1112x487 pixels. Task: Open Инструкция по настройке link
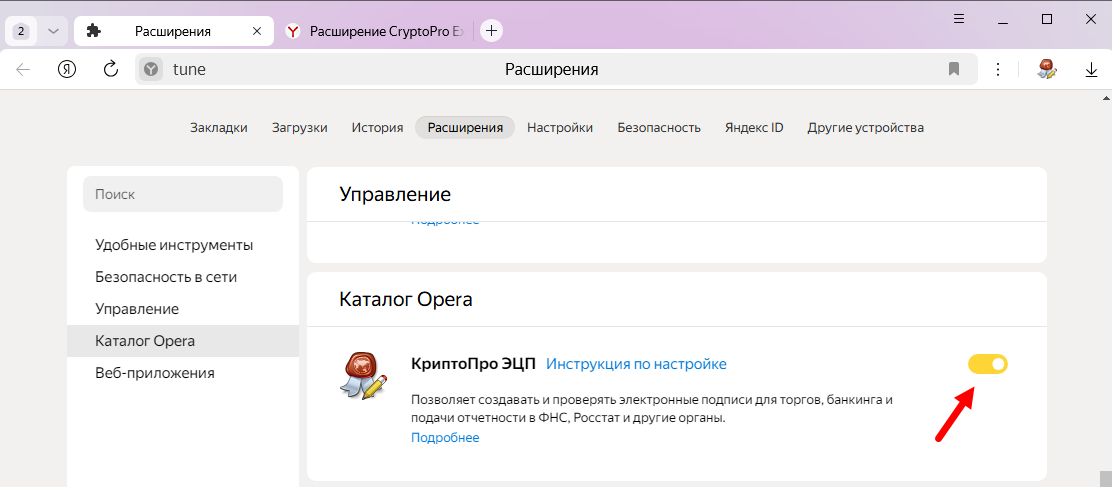click(636, 364)
